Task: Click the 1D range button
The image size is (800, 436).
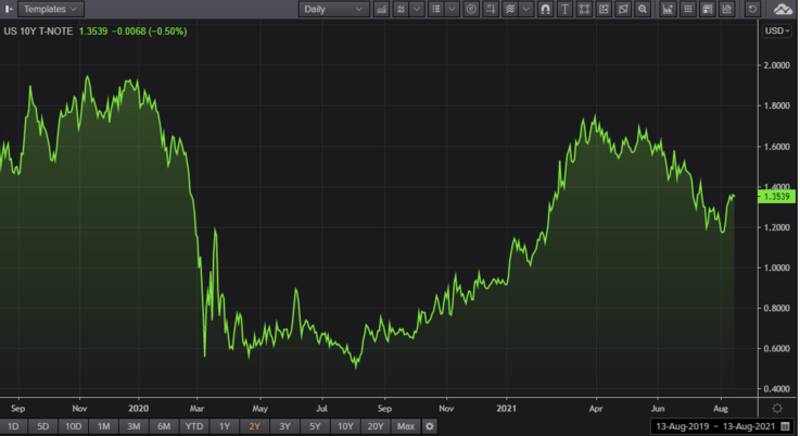Action: [13, 427]
